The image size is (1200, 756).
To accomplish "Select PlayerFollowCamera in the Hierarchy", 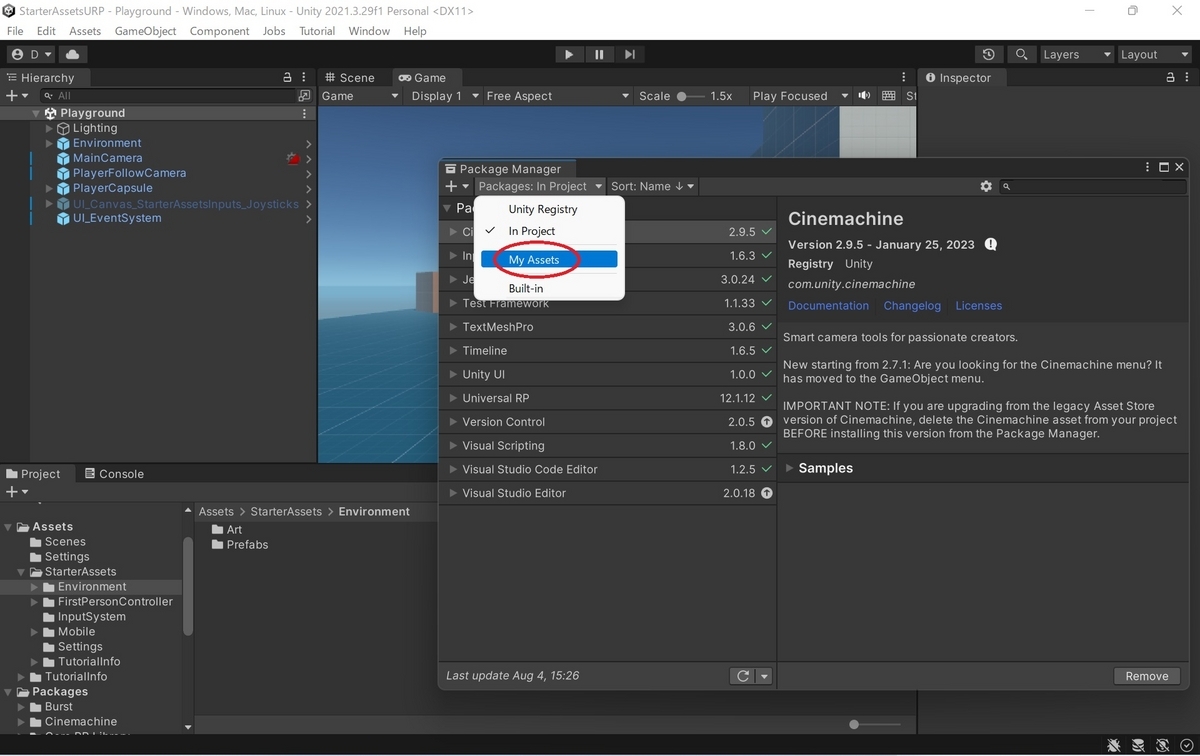I will click(x=130, y=173).
